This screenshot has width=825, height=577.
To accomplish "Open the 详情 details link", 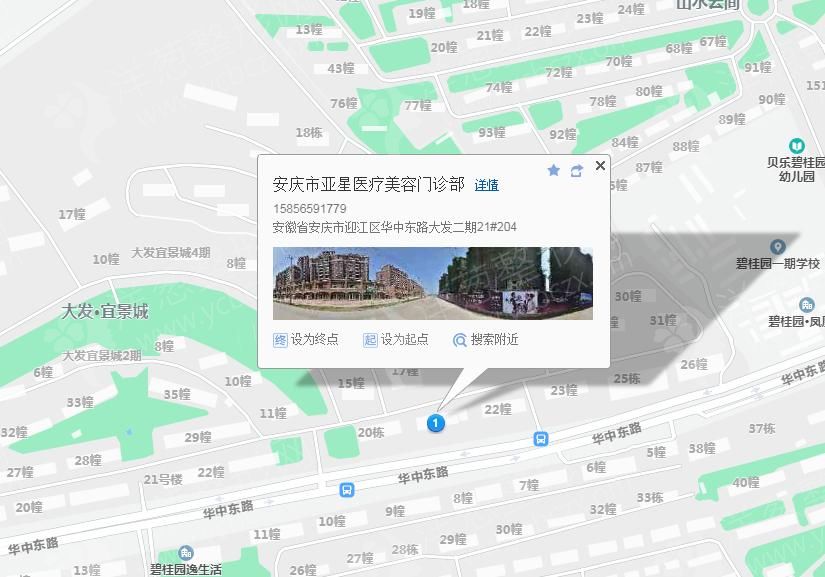I will tap(487, 185).
